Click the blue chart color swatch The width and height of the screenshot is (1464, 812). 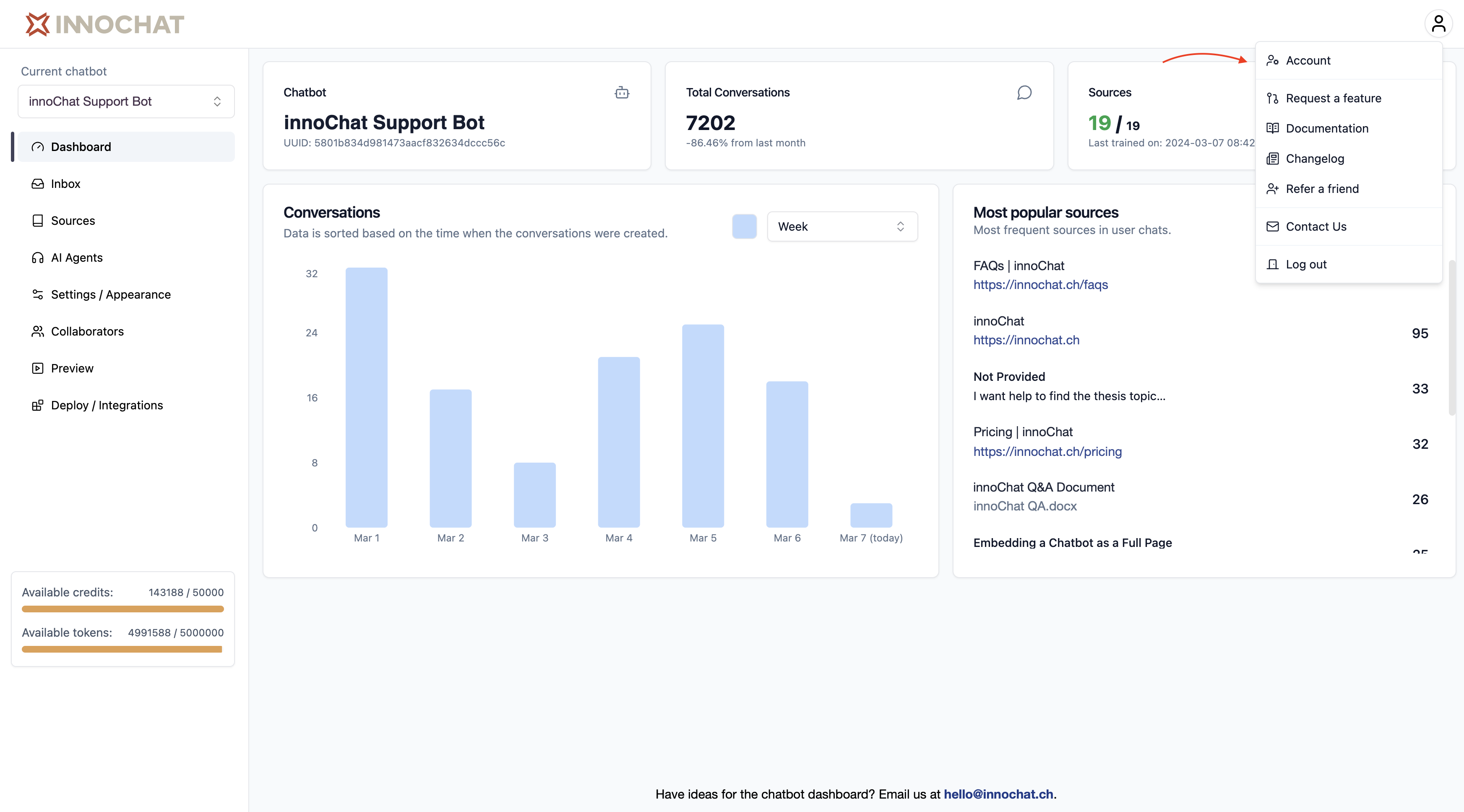(x=744, y=227)
